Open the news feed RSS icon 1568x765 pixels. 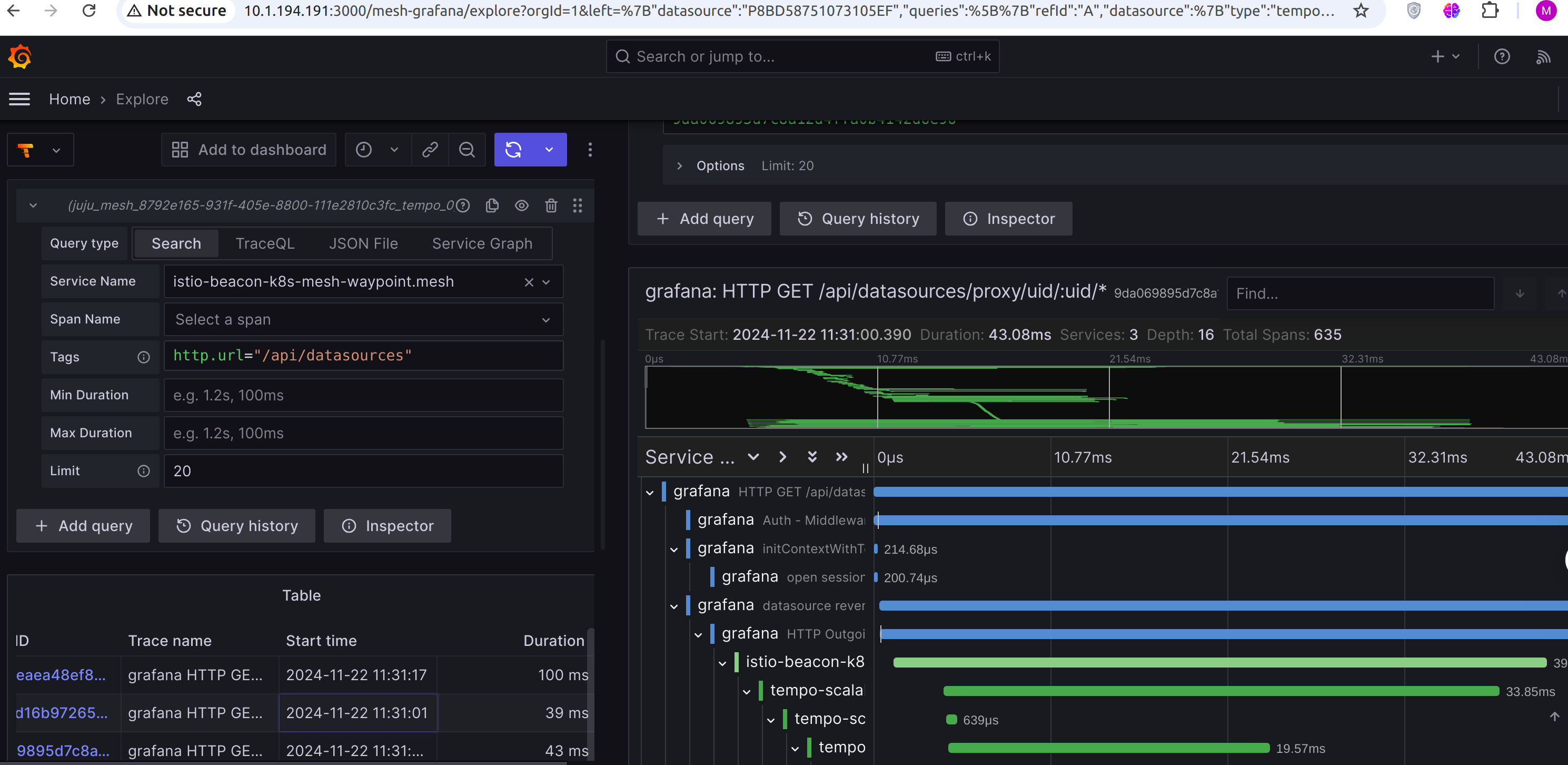coord(1543,57)
